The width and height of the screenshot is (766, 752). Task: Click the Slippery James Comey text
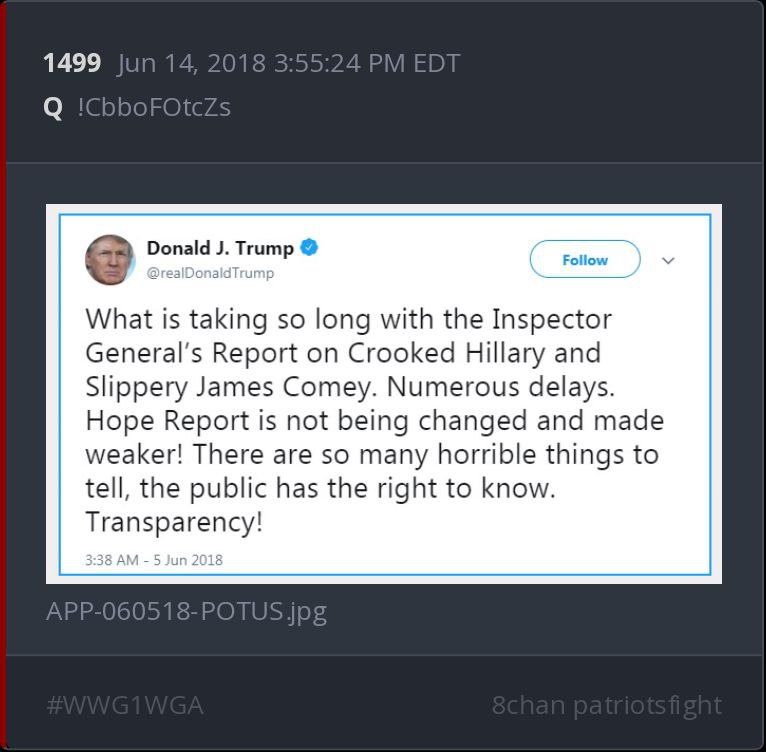tap(232, 387)
